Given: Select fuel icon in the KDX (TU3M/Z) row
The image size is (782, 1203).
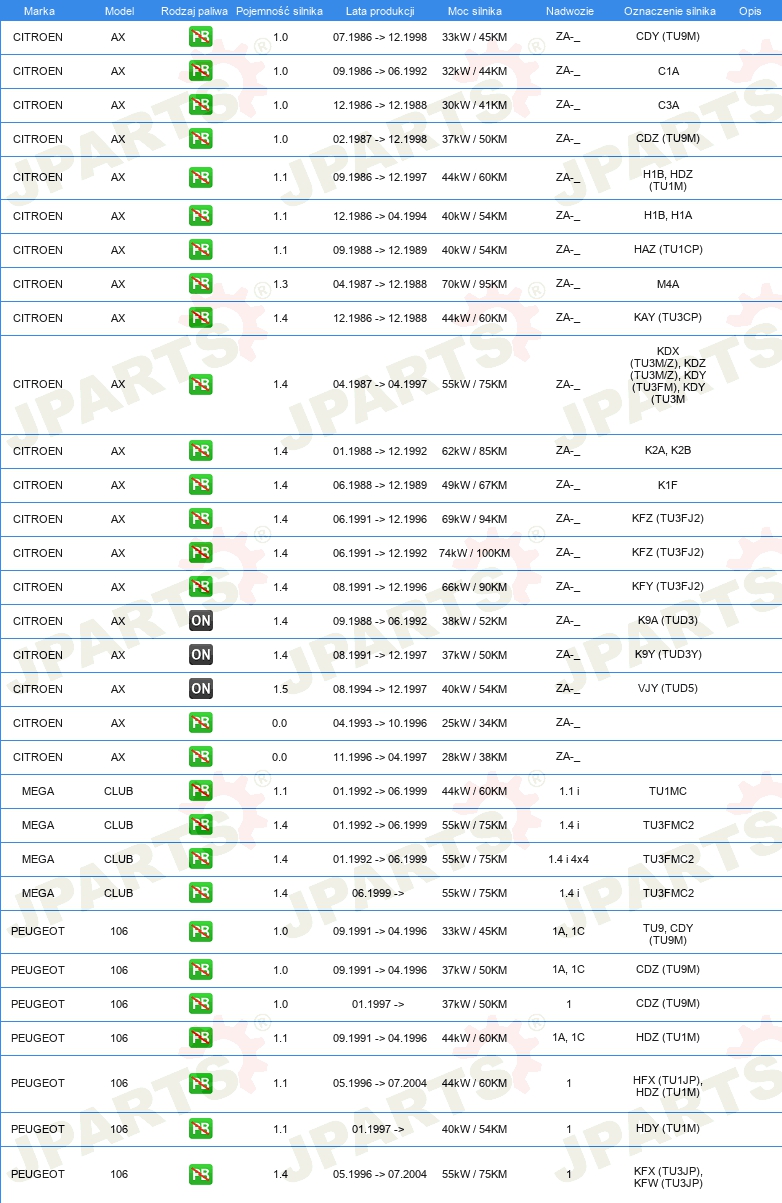Looking at the screenshot, I should pos(201,385).
